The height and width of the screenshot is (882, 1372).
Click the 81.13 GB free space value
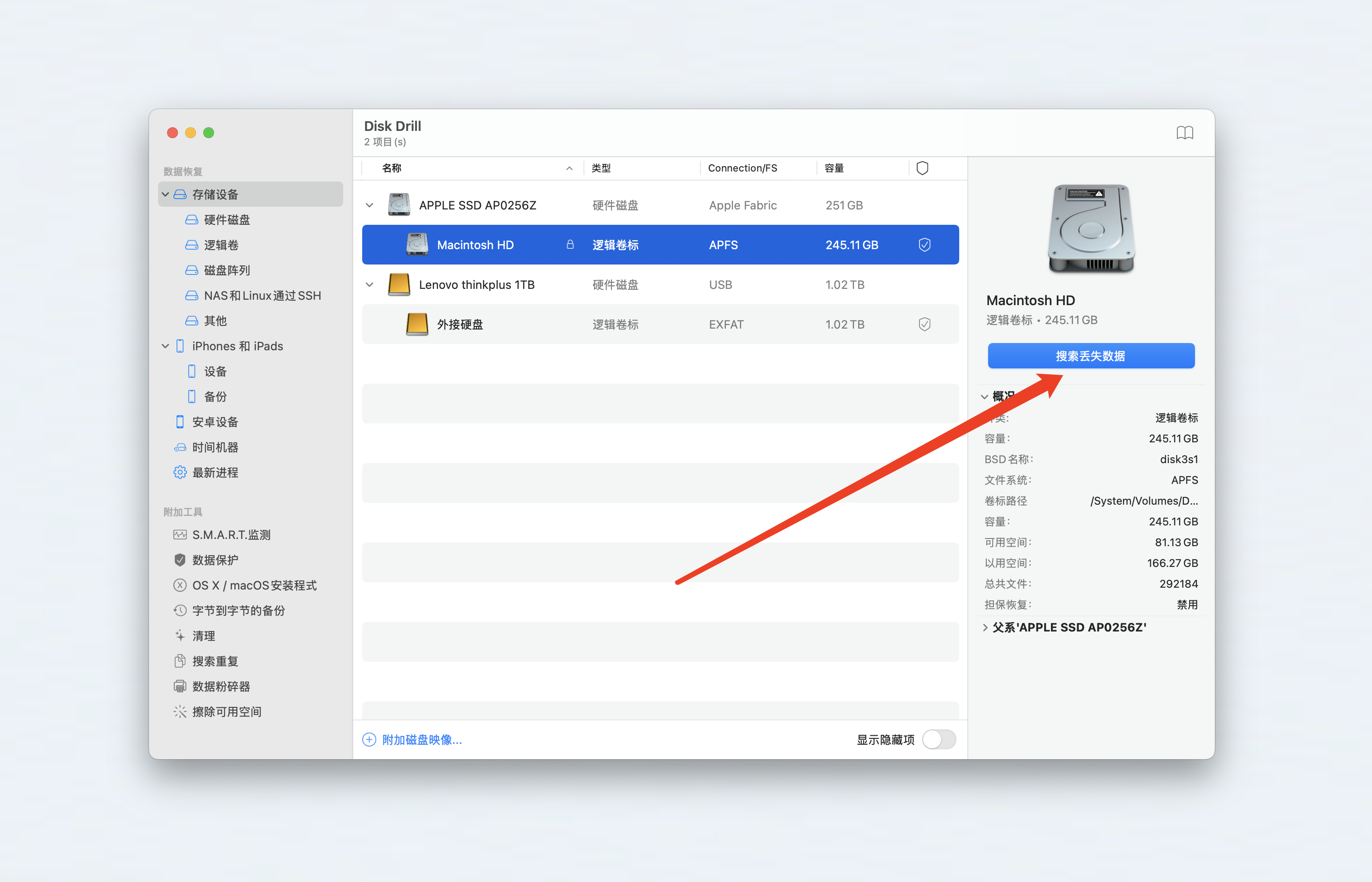tap(1176, 543)
